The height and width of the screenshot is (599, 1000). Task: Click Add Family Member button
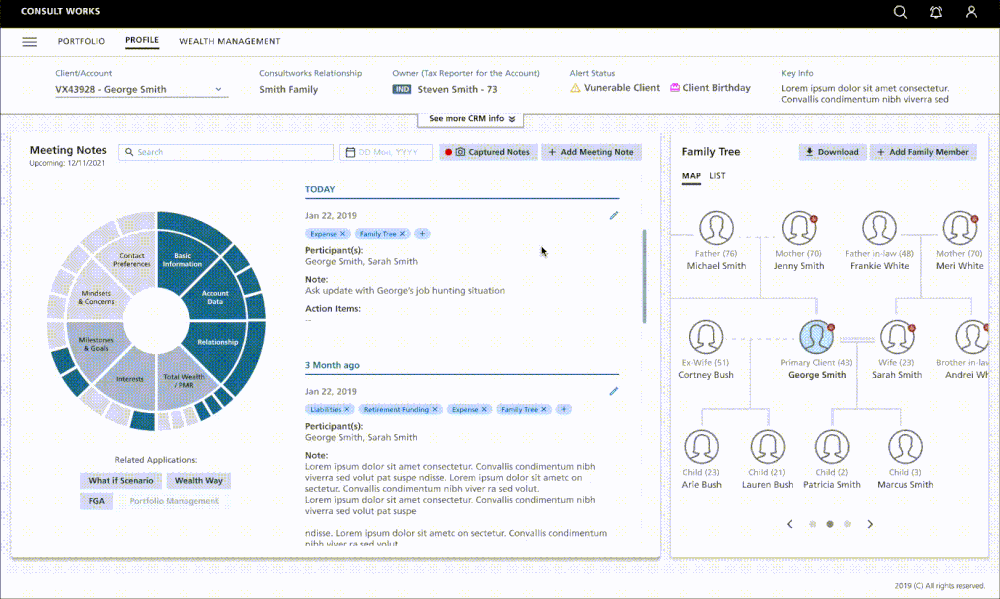click(x=923, y=152)
